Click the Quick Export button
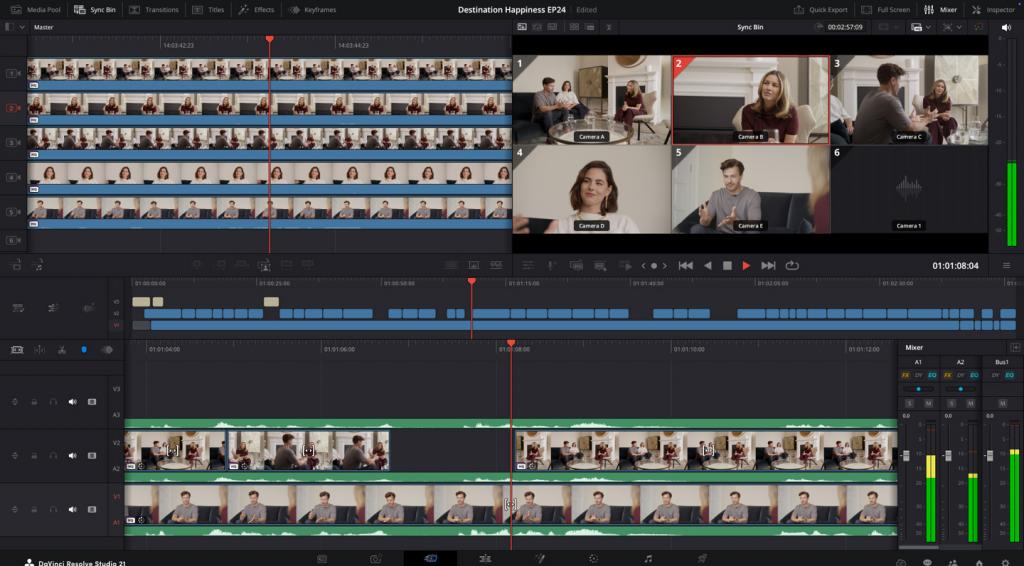This screenshot has height=566, width=1024. coord(821,10)
